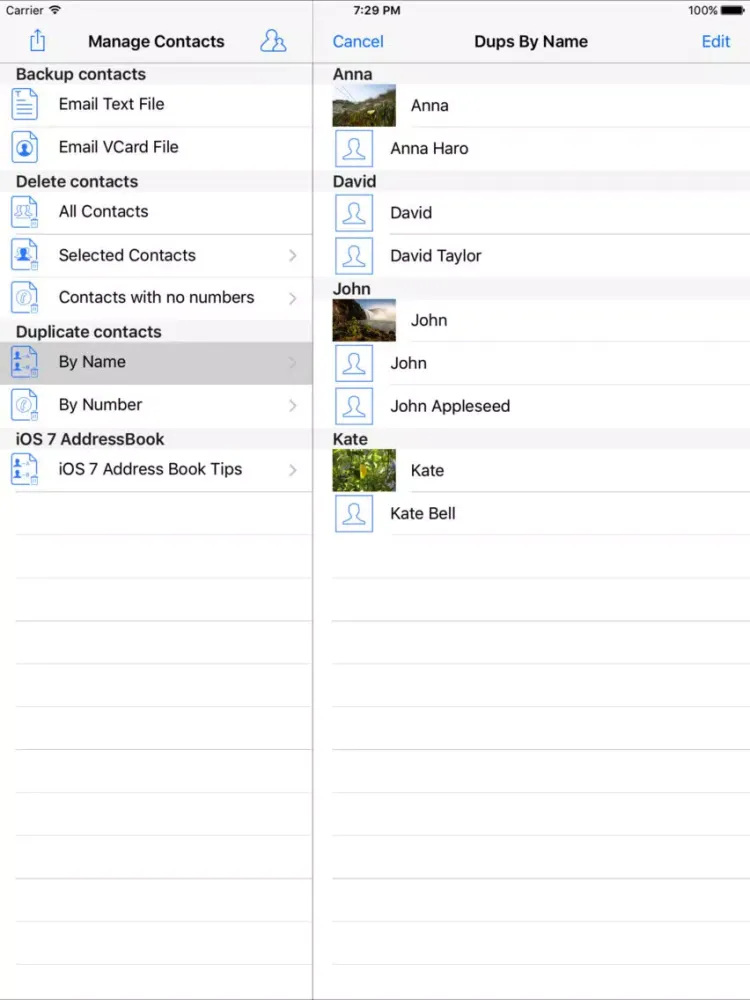Viewport: 750px width, 1000px height.
Task: Click the 7:29 PM clock
Action: pyautogui.click(x=376, y=10)
